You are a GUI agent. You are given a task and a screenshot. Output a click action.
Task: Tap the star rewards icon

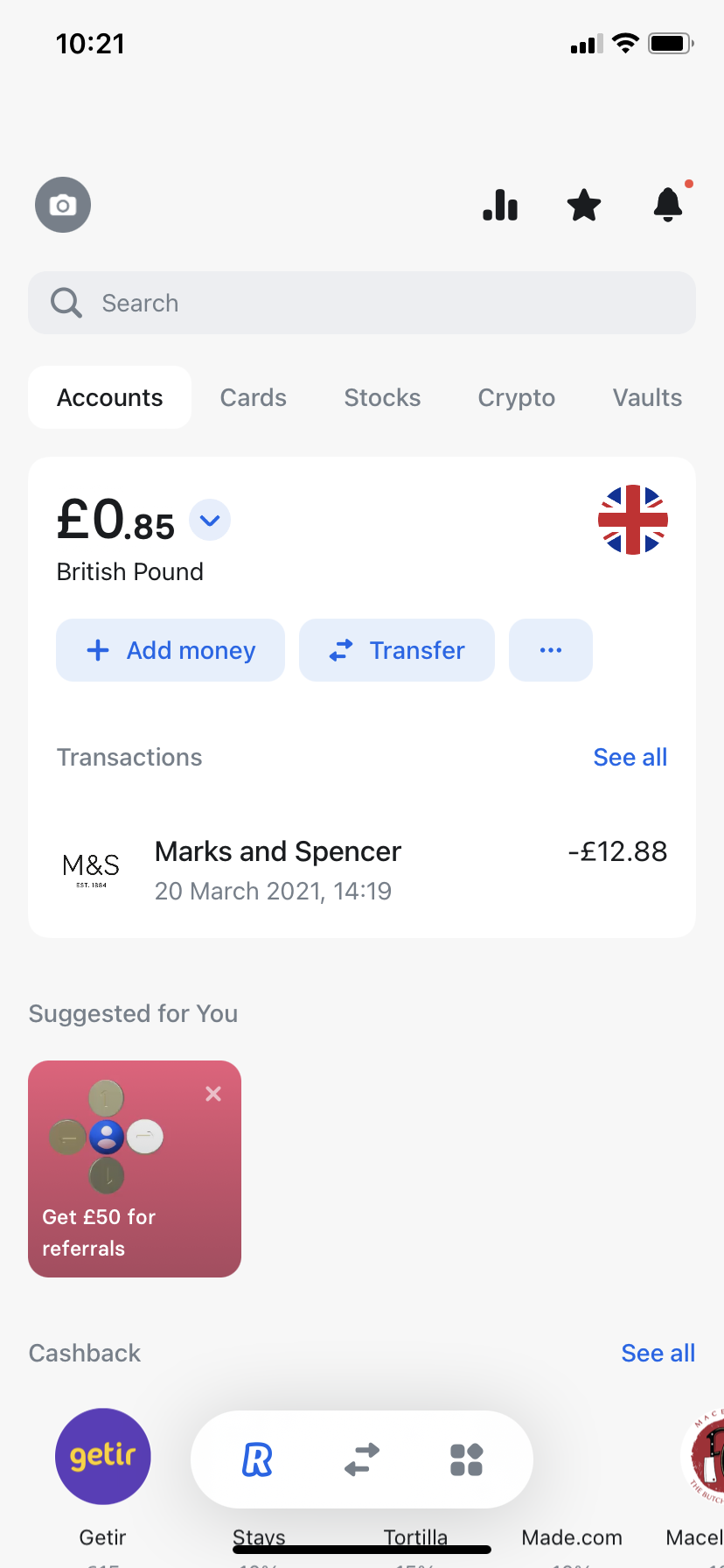(584, 206)
